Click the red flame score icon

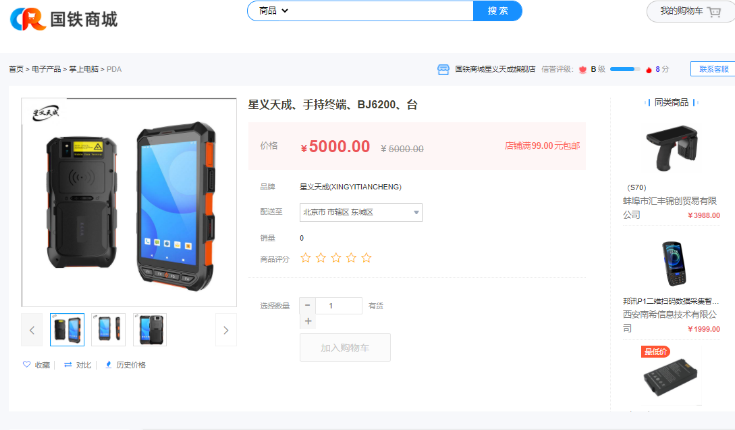(x=649, y=69)
